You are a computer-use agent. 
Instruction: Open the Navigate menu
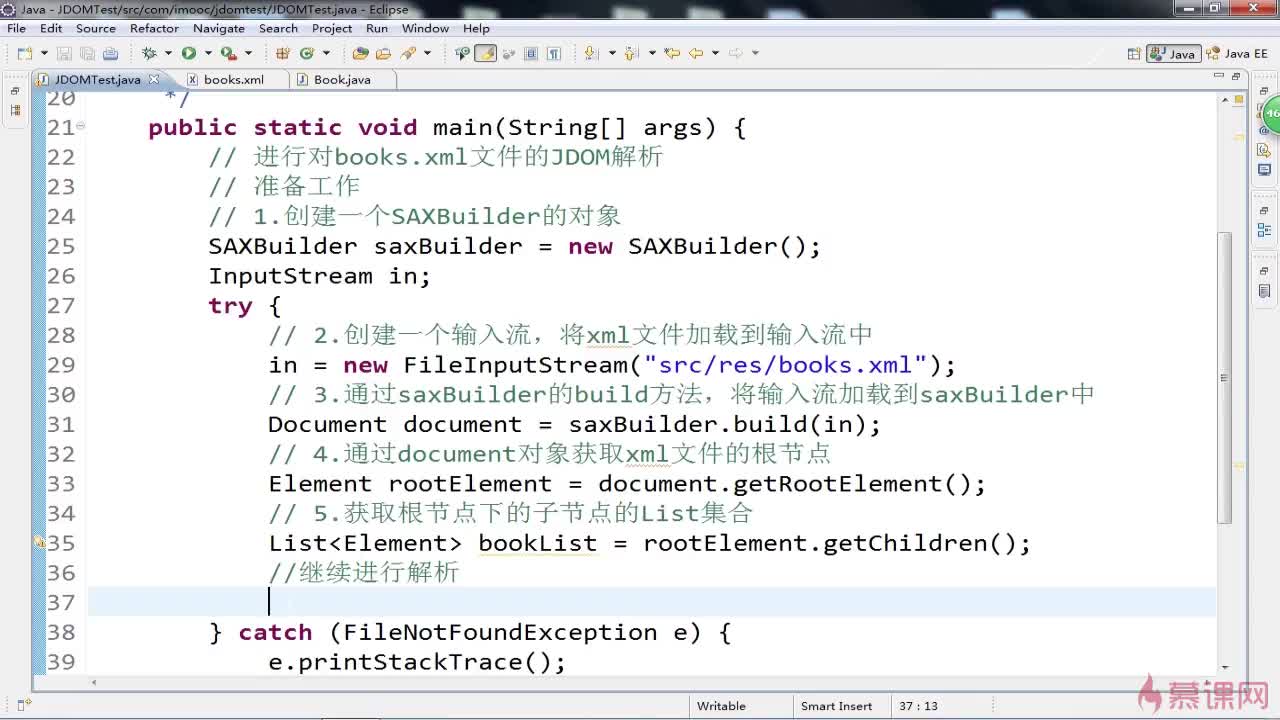[218, 28]
